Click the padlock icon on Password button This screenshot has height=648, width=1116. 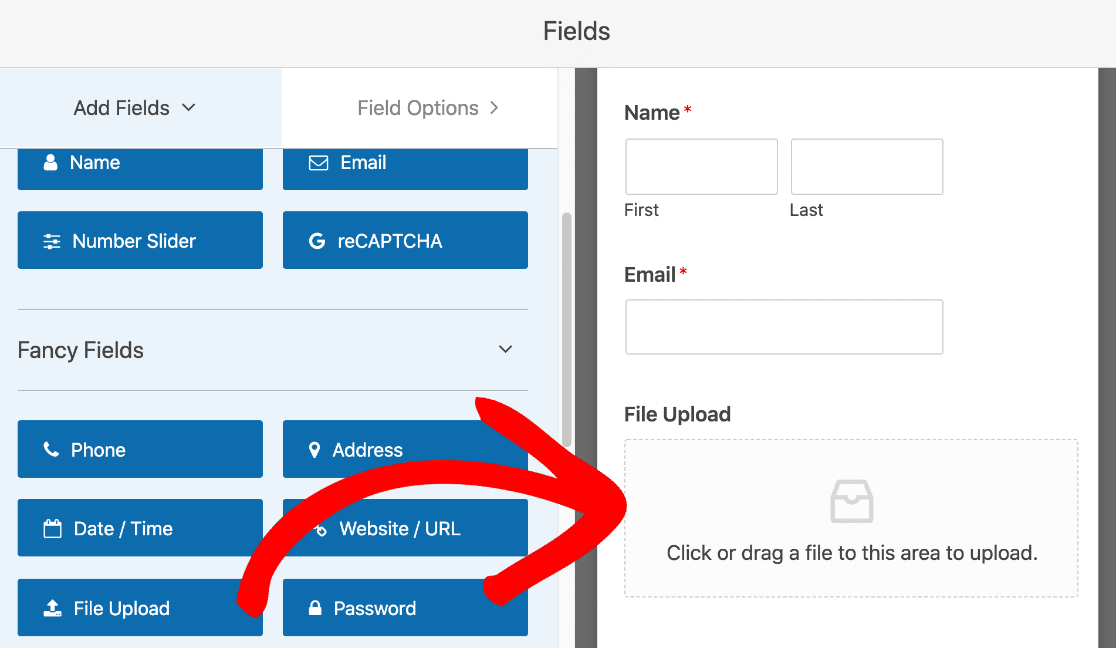click(315, 607)
